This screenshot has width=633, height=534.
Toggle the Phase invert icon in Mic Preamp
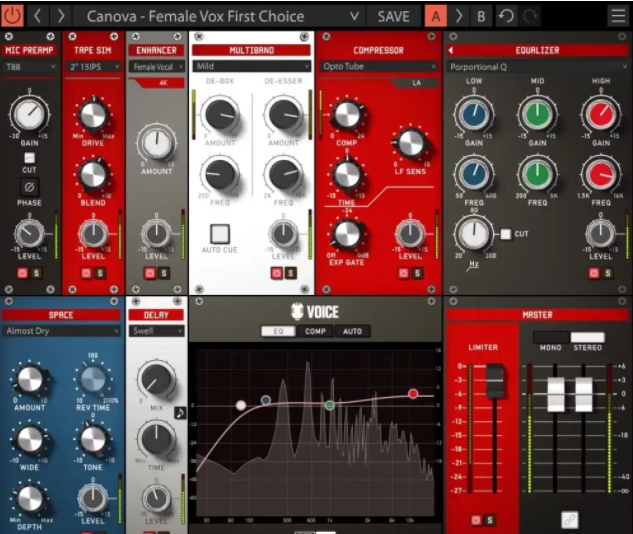tap(29, 187)
